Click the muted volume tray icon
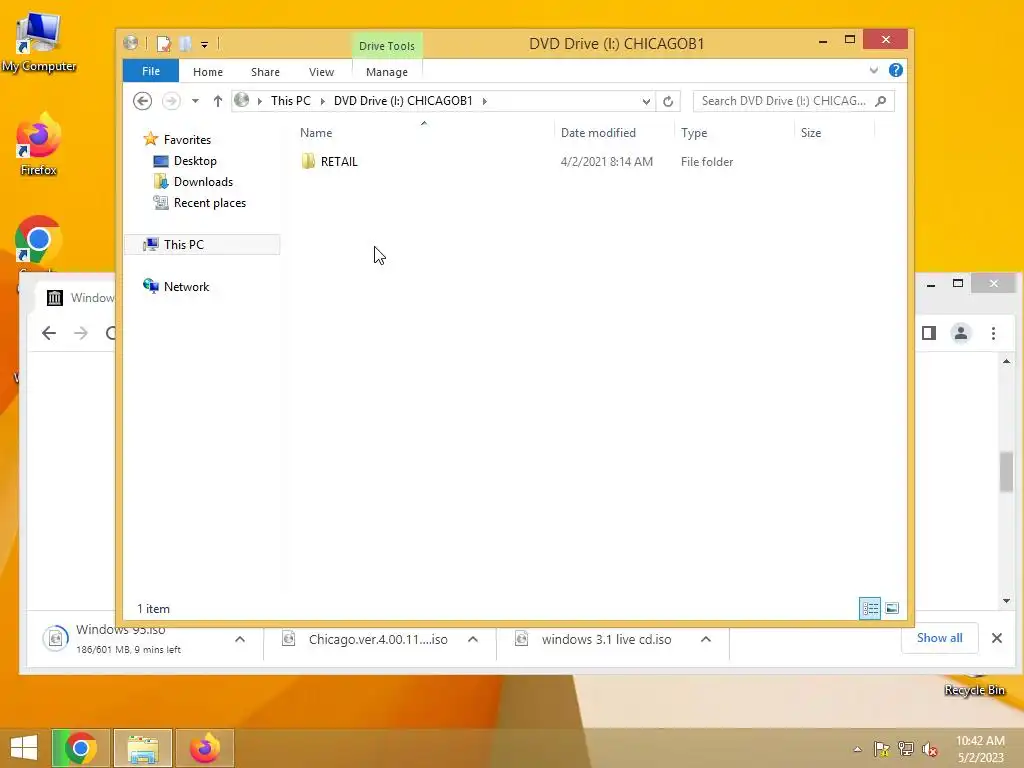 click(x=930, y=749)
